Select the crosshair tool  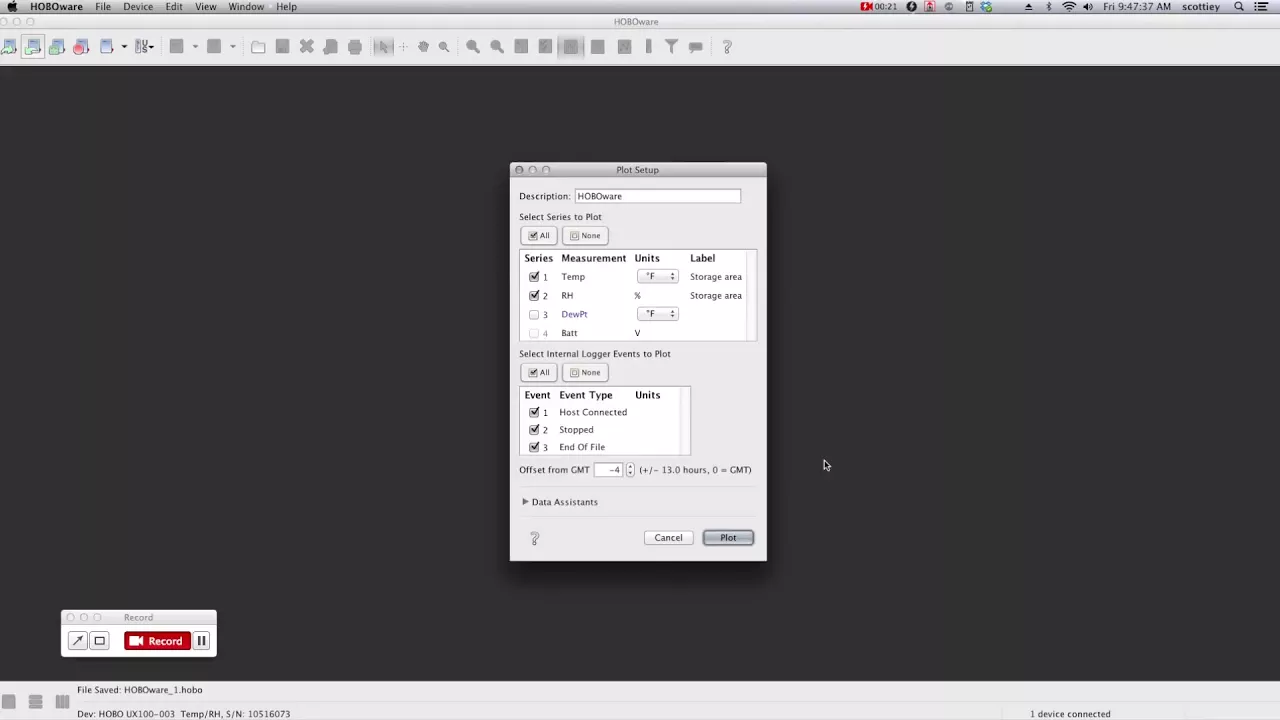404,46
